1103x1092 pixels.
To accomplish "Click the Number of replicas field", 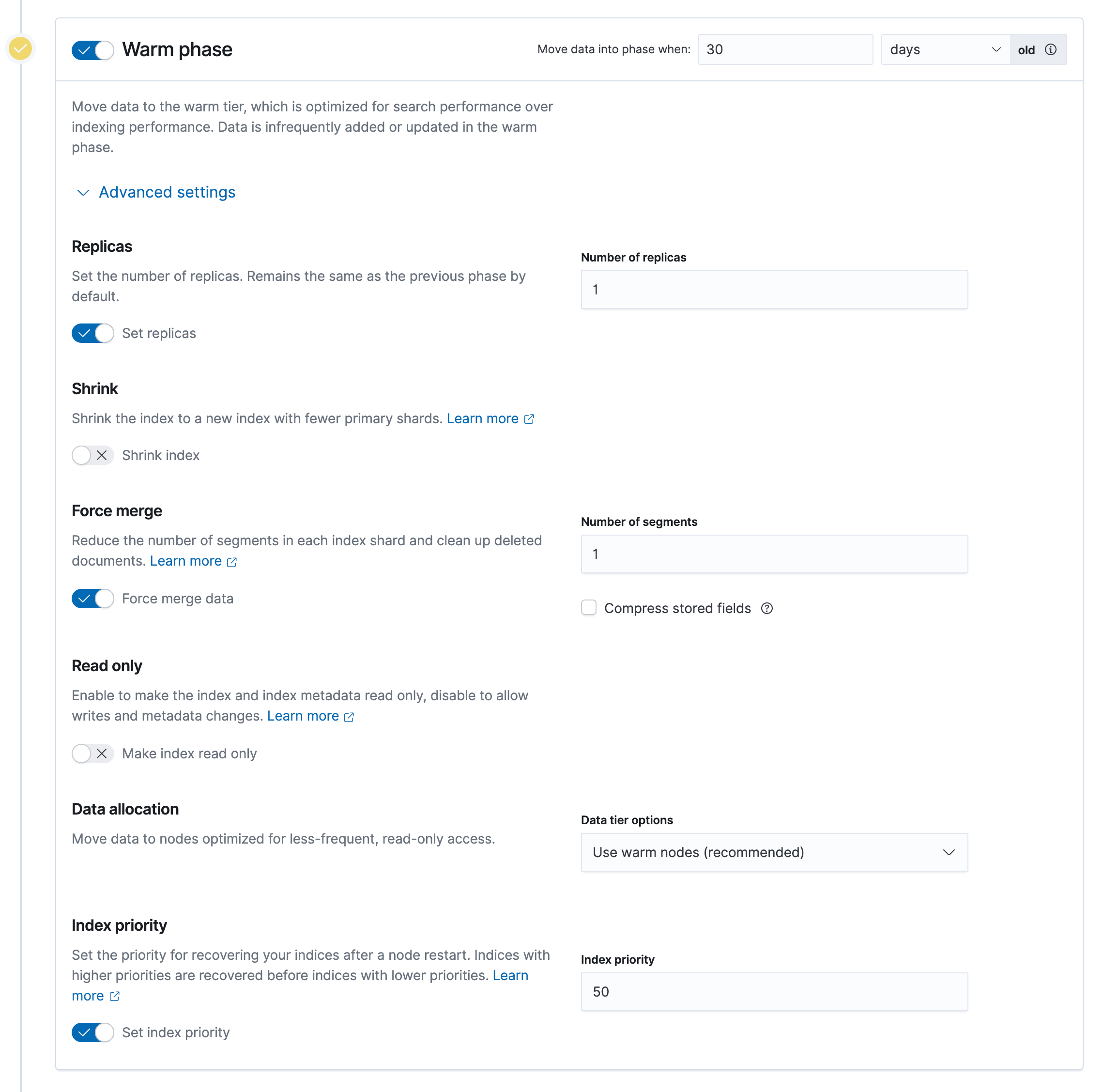I will tap(774, 290).
